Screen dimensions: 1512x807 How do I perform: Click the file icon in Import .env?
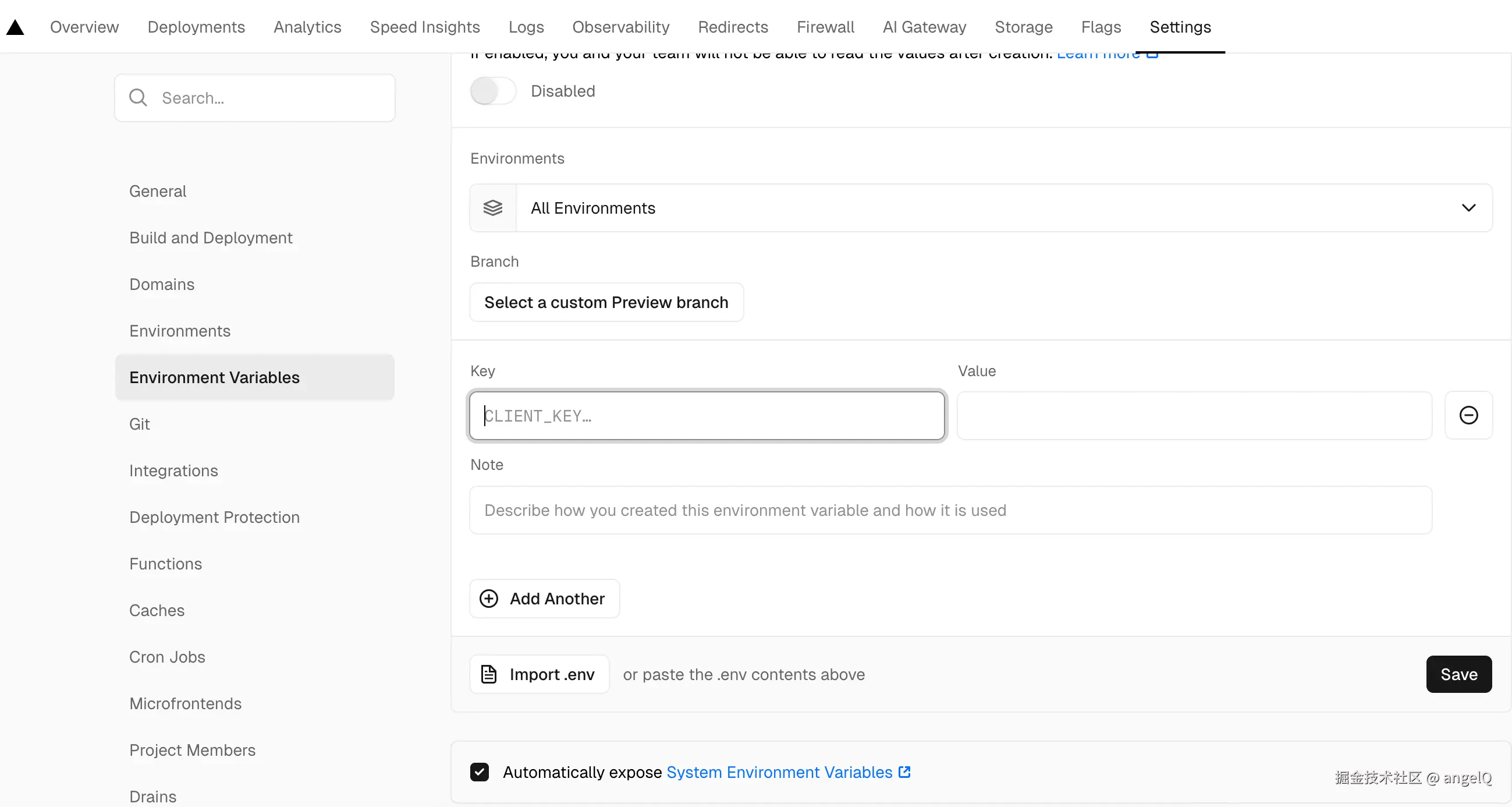pos(489,674)
